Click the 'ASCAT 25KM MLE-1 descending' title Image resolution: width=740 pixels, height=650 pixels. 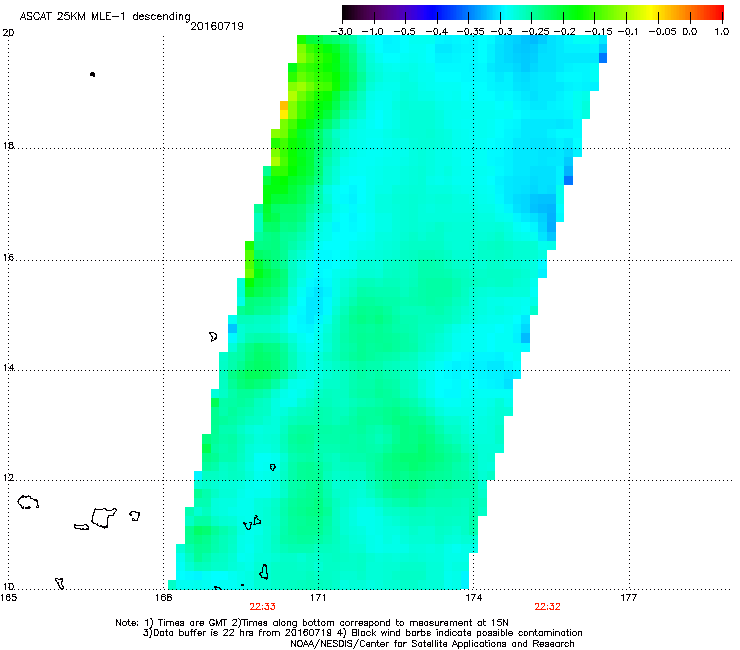105,17
